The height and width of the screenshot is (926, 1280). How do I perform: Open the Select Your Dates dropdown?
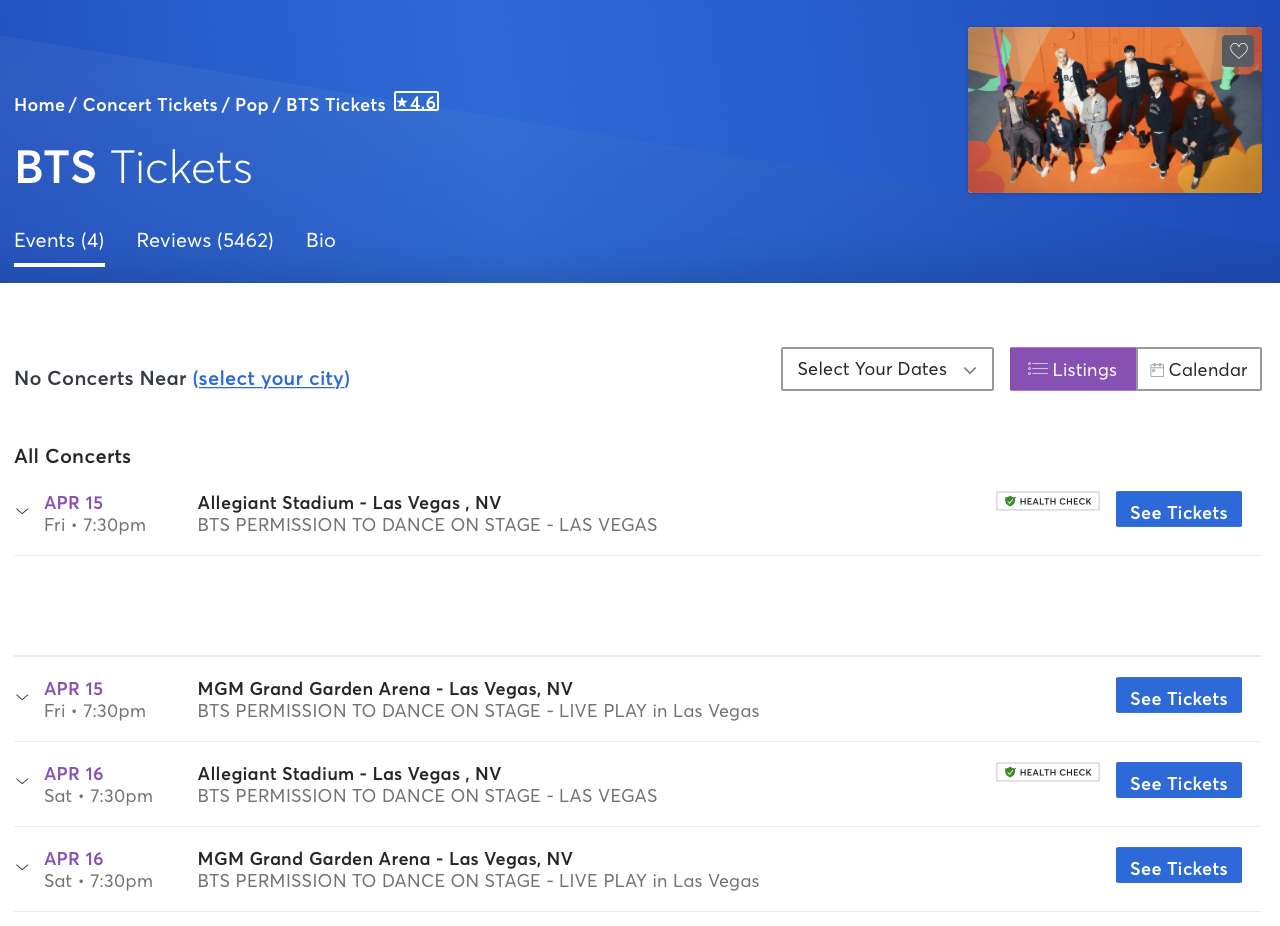click(887, 369)
